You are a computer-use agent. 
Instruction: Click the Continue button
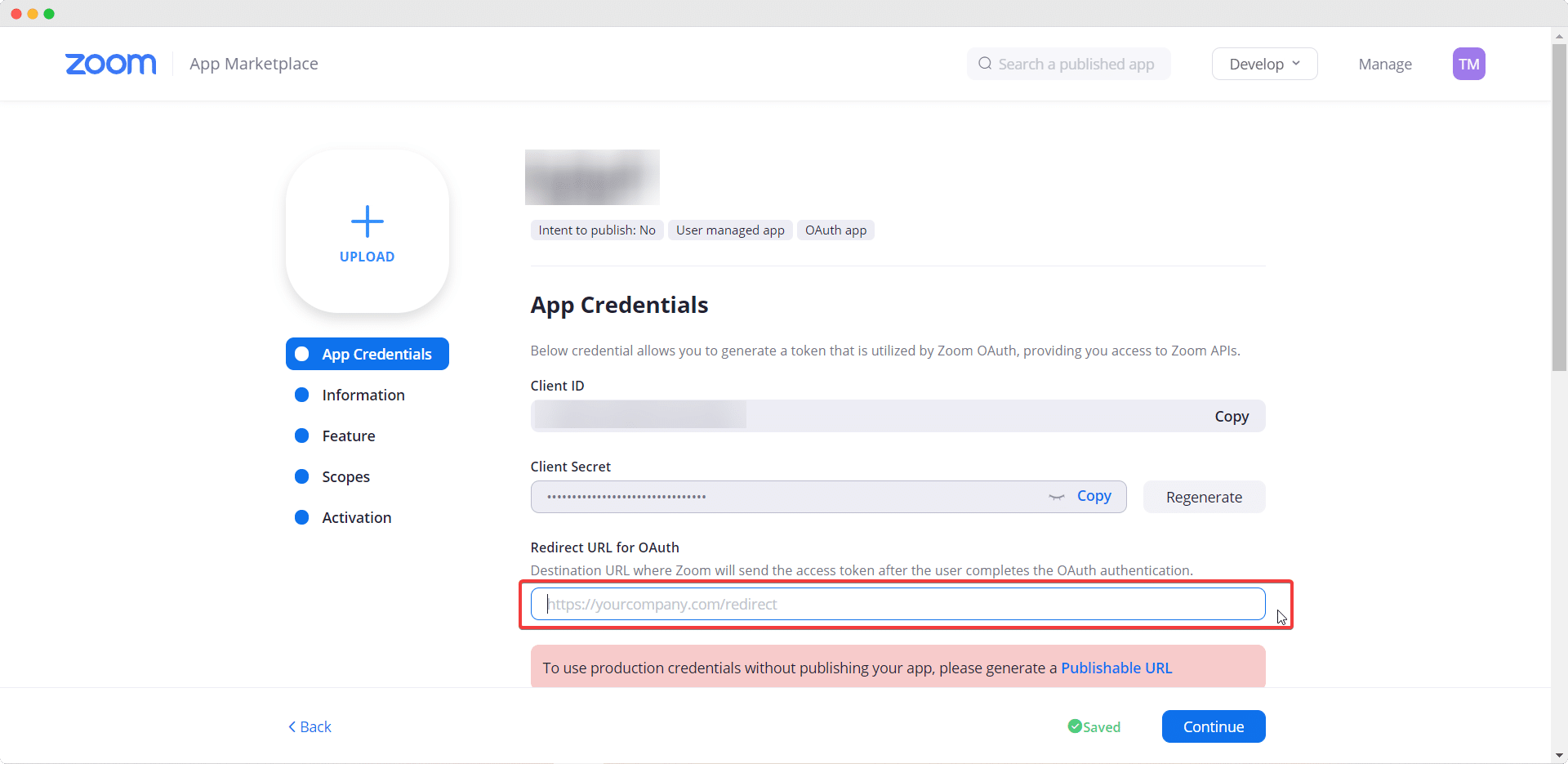[x=1214, y=726]
